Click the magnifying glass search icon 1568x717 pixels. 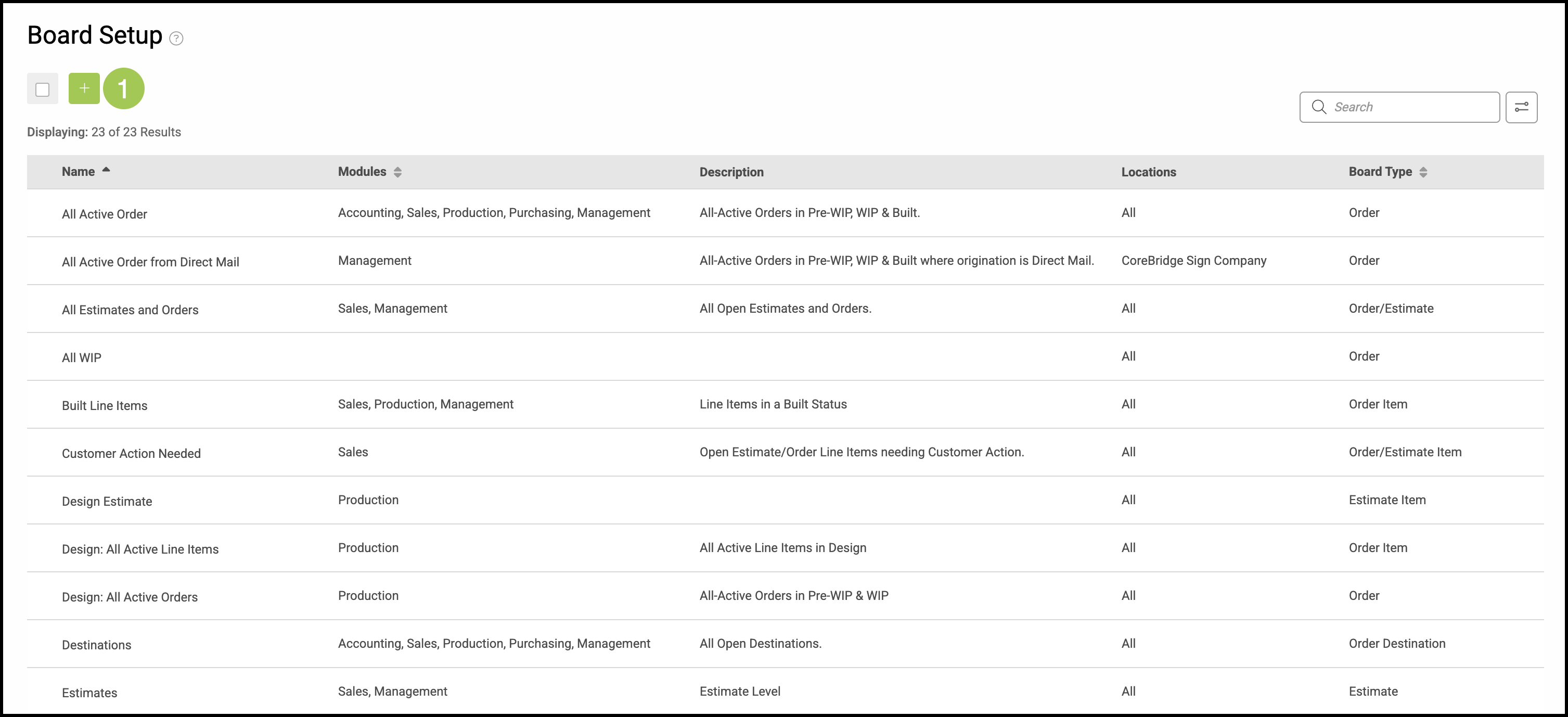[x=1318, y=107]
